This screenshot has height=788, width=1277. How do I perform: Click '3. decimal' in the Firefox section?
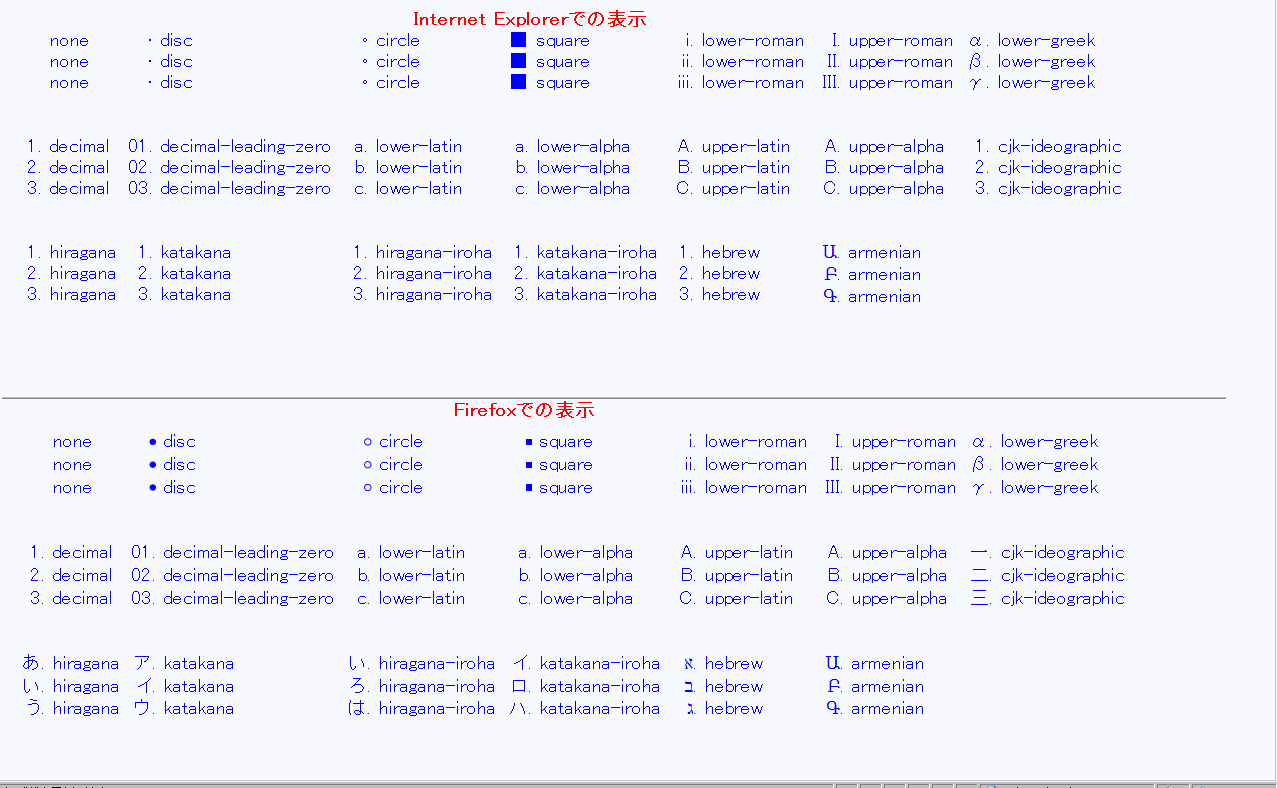pos(71,599)
